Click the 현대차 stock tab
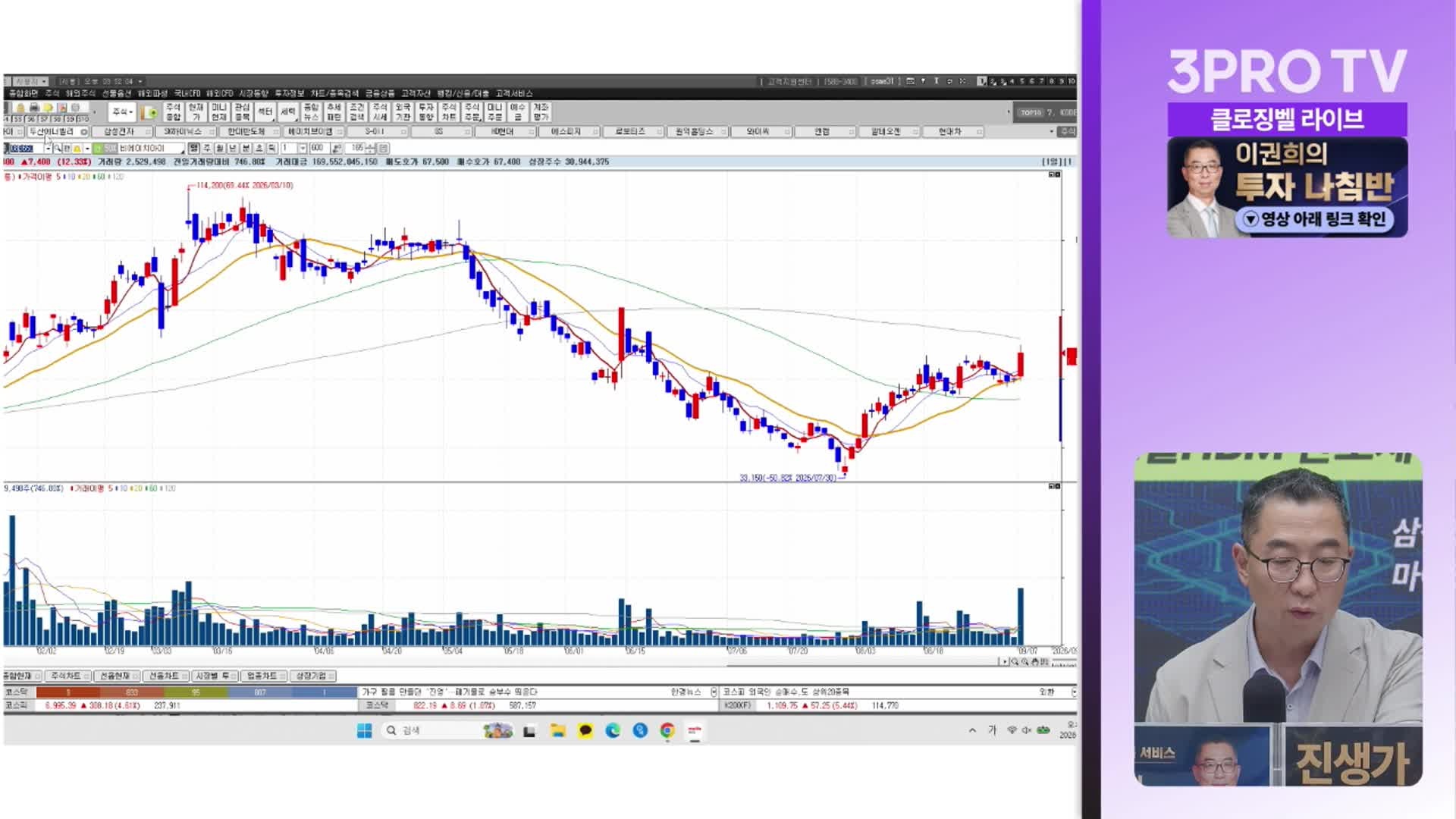Viewport: 1456px width, 819px height. click(950, 132)
